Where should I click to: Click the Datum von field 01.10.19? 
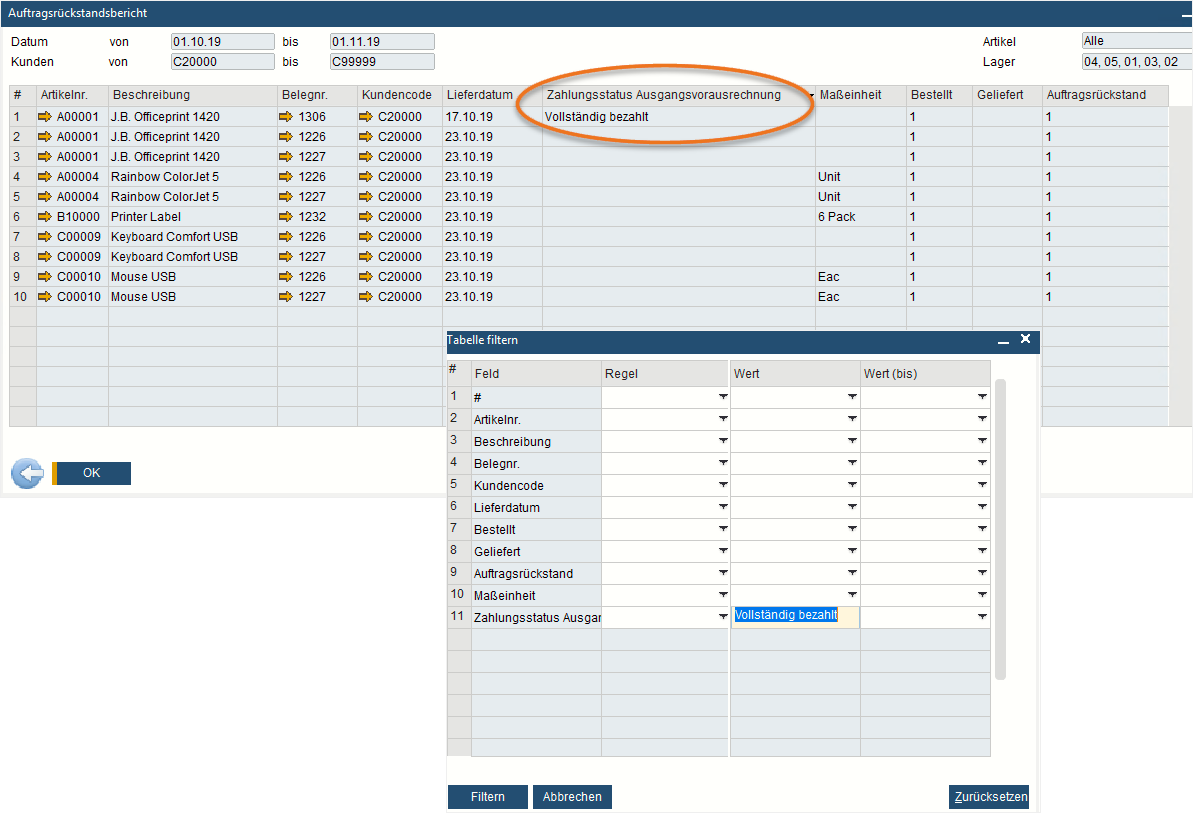222,42
